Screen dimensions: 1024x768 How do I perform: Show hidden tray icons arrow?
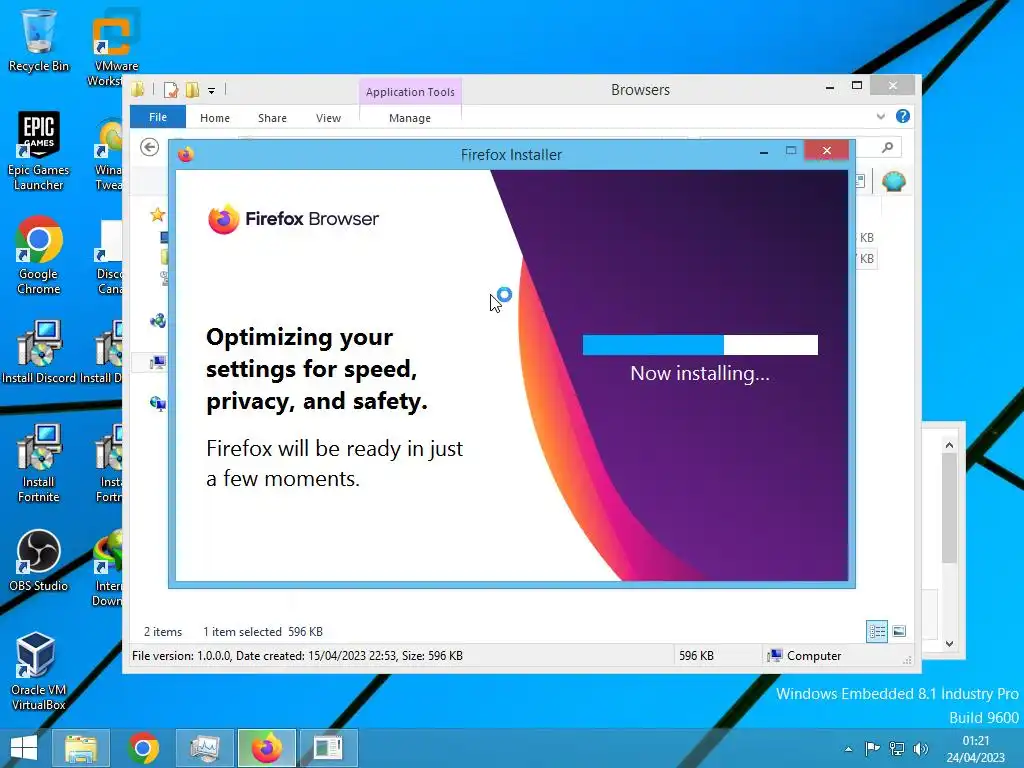point(848,749)
